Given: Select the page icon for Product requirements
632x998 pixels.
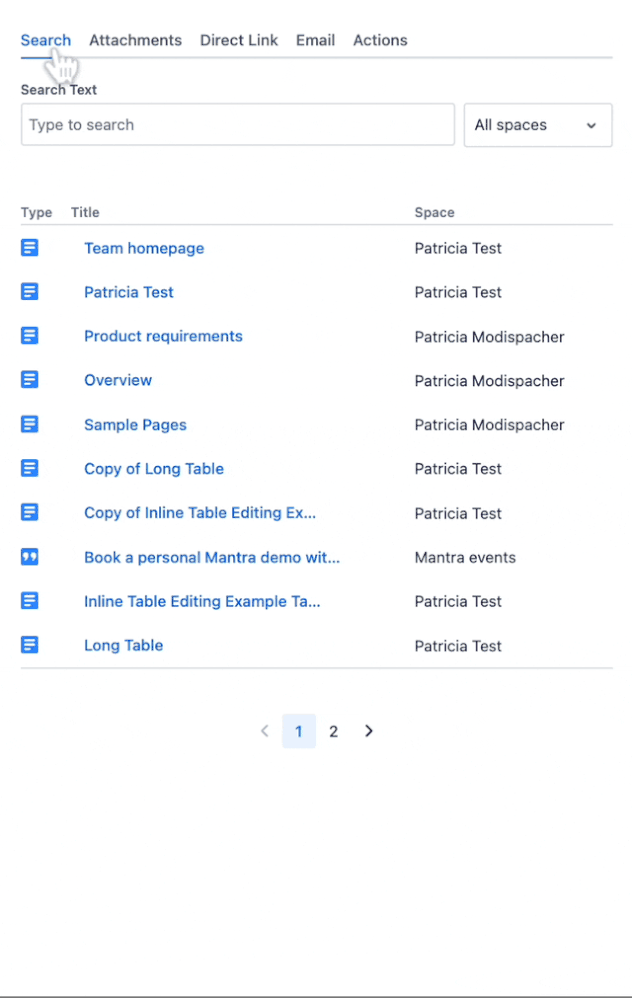Looking at the screenshot, I should click(x=29, y=335).
